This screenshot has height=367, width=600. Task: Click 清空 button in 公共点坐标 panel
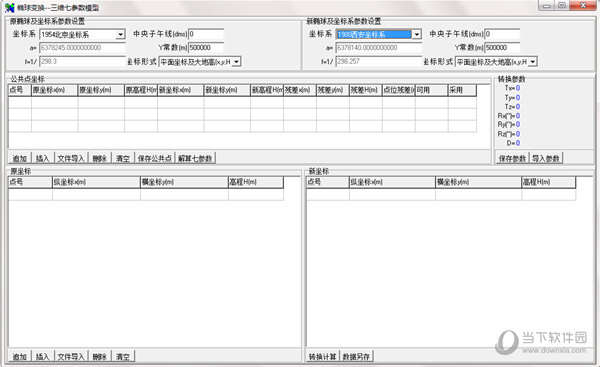(x=123, y=158)
